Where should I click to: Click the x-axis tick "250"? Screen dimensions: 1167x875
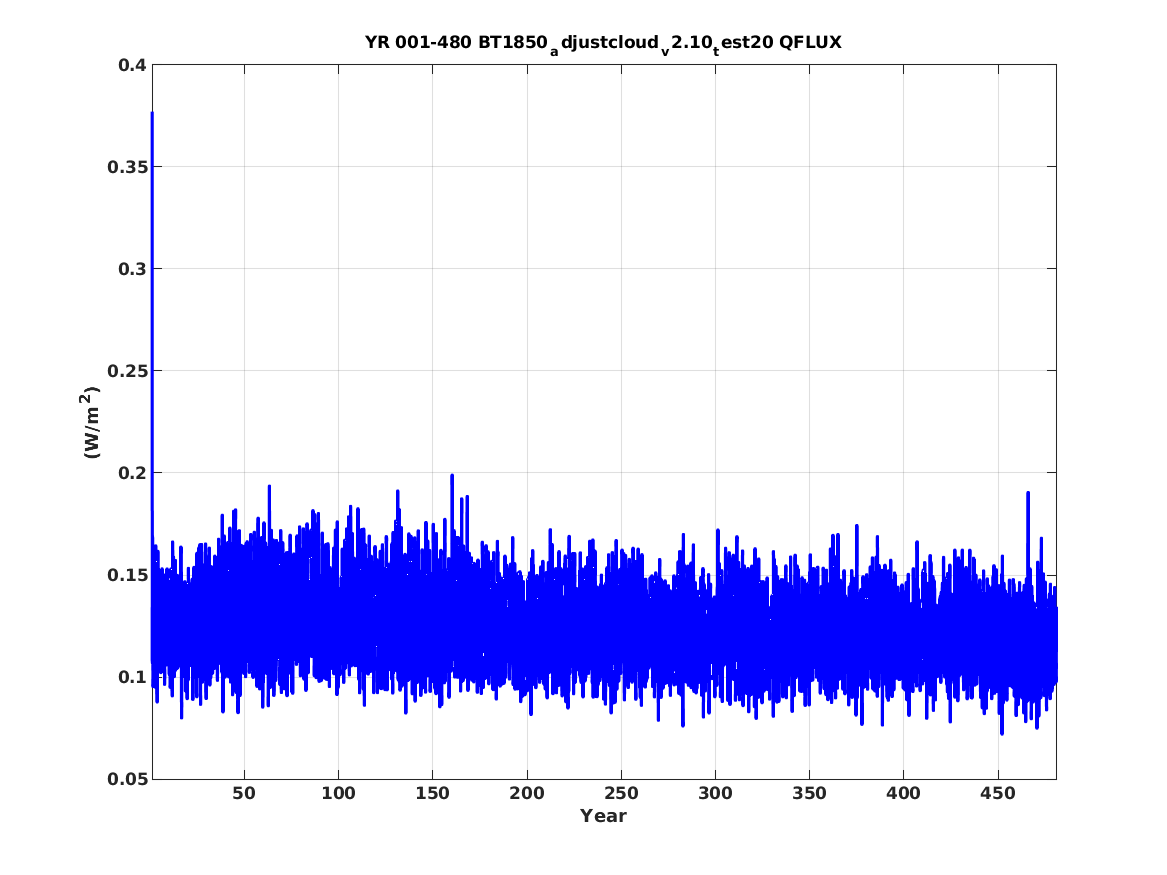(621, 794)
